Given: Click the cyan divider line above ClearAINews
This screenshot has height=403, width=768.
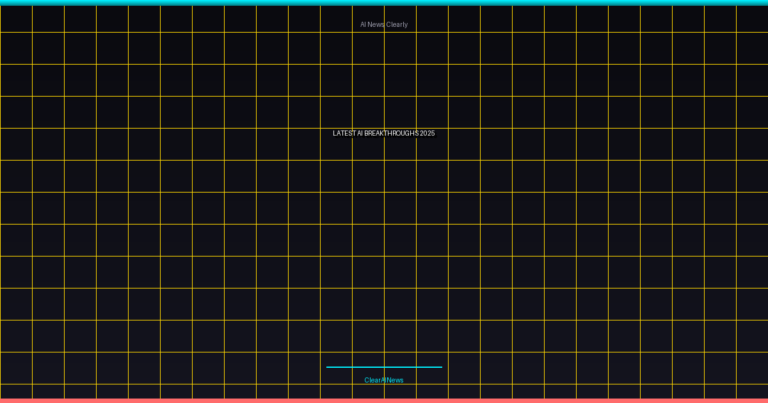Looking at the screenshot, I should (x=384, y=367).
